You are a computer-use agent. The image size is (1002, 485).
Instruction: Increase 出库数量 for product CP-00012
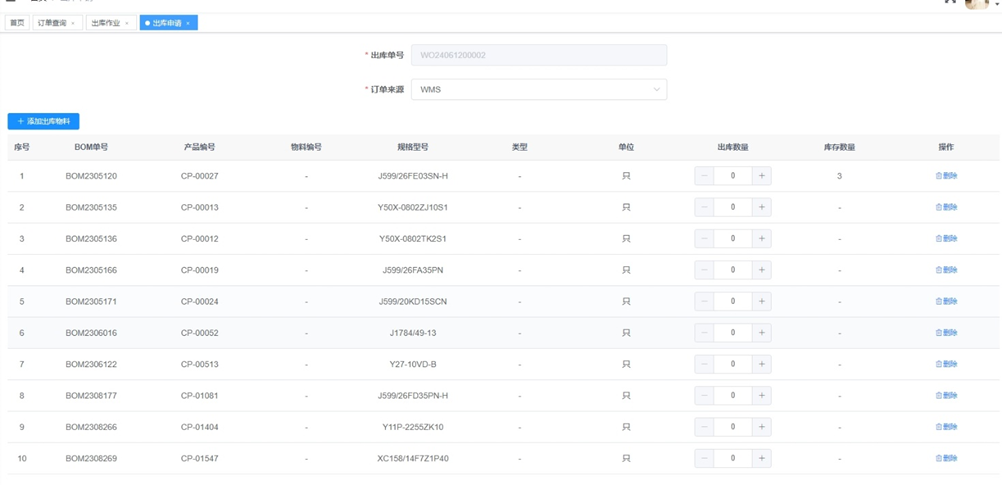tap(761, 239)
